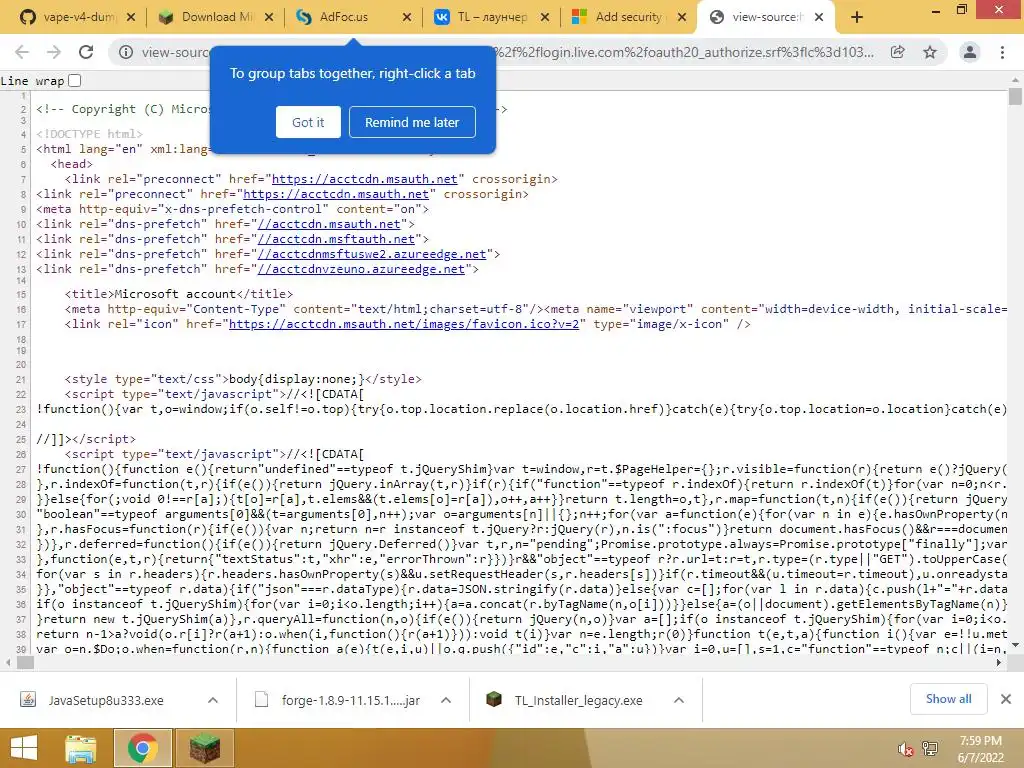Open the forge-1.8.9 jar download
This screenshot has height=768, width=1024.
[349, 700]
